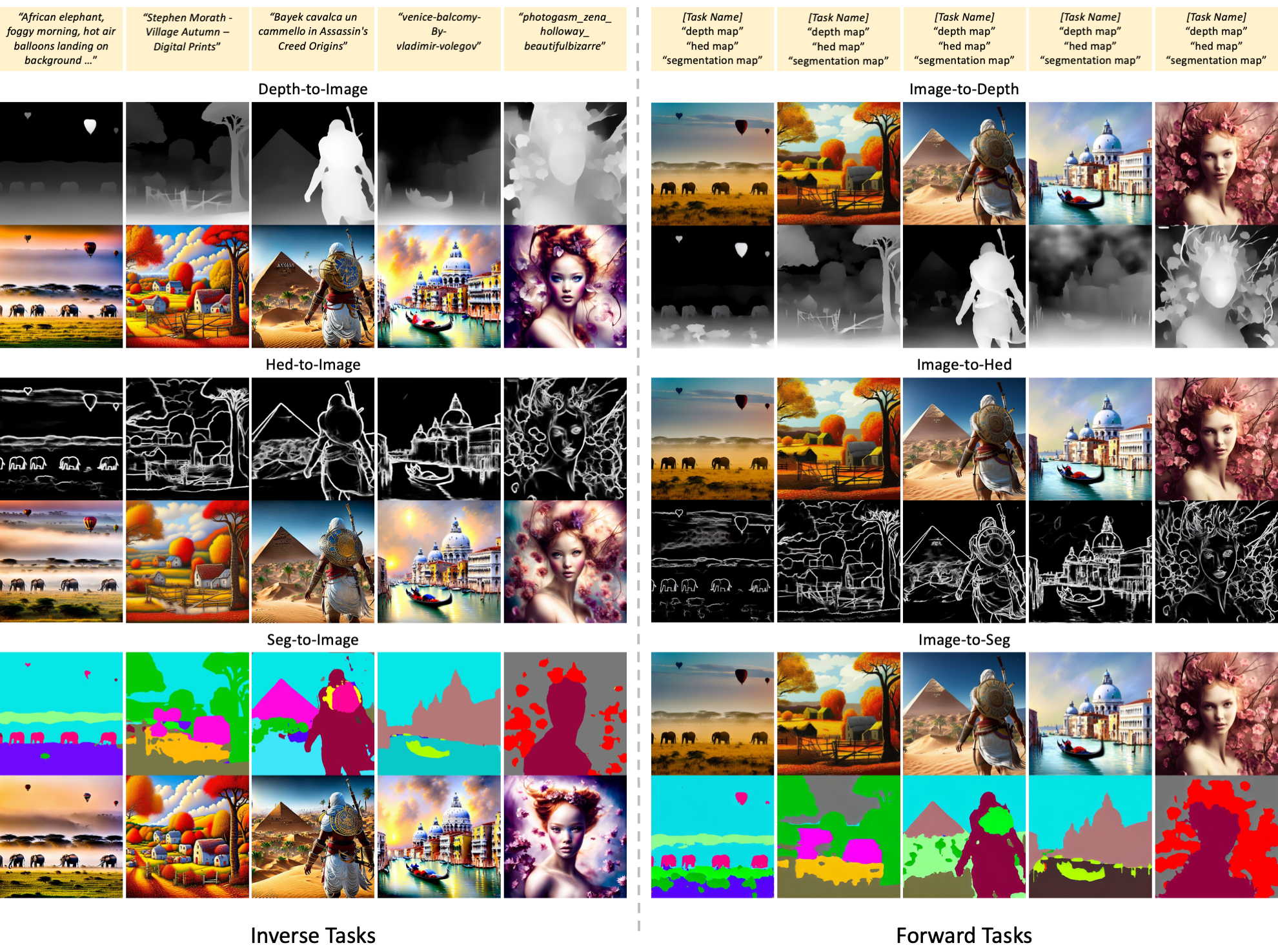Click the Image-to-Depth heading text
Image resolution: width=1278 pixels, height=952 pixels.
(x=964, y=89)
